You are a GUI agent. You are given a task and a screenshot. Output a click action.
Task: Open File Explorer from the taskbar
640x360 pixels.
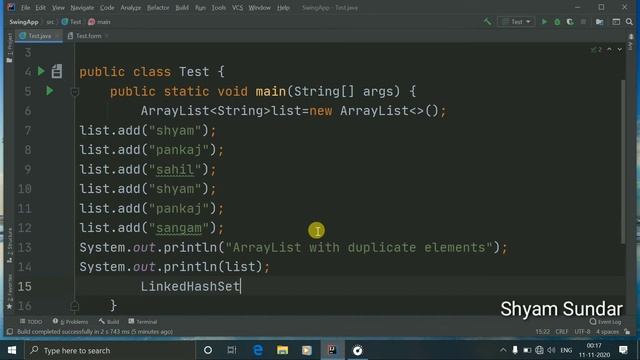pos(282,350)
